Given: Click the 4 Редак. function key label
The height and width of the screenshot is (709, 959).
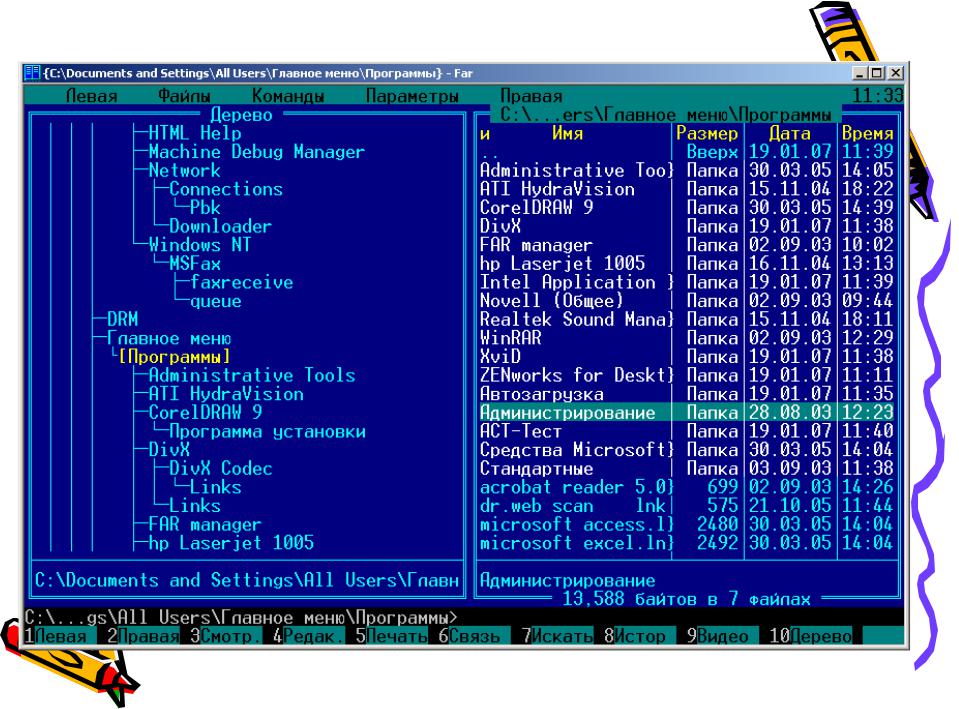Looking at the screenshot, I should pyautogui.click(x=309, y=636).
